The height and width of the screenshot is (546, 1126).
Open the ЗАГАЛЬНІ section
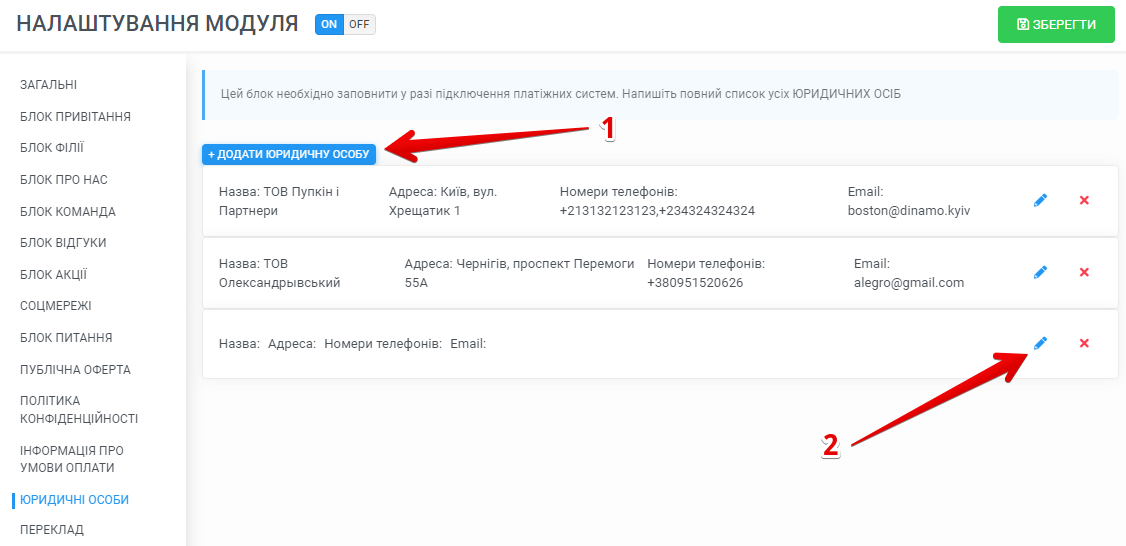coord(49,85)
